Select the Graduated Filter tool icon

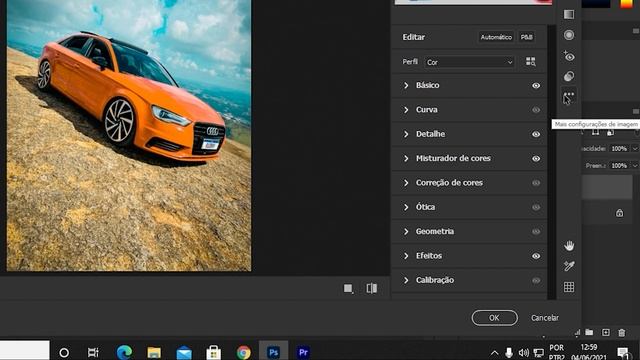[569, 14]
